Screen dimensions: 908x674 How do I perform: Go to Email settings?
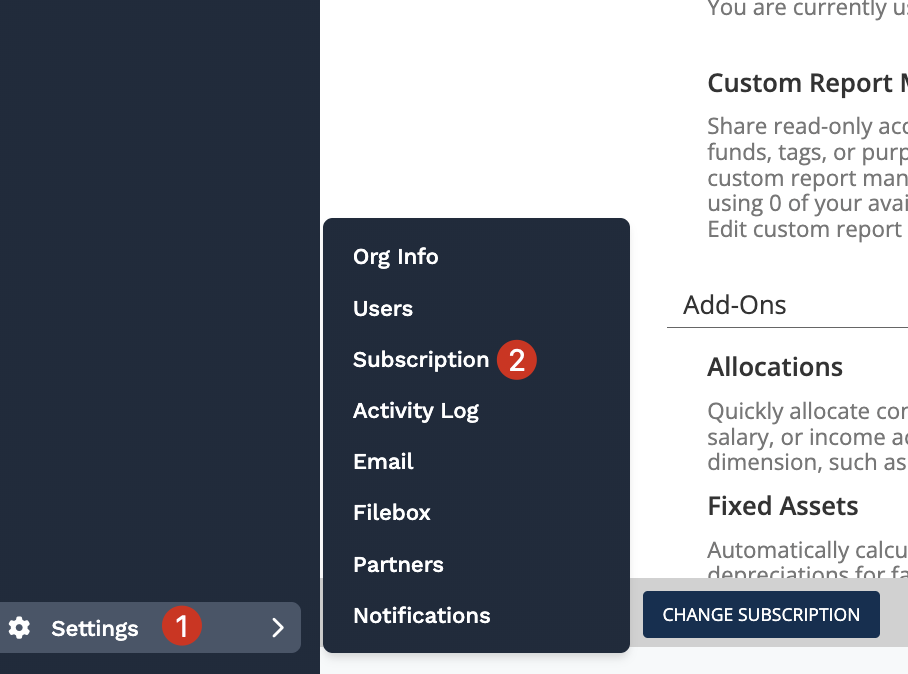(x=383, y=462)
